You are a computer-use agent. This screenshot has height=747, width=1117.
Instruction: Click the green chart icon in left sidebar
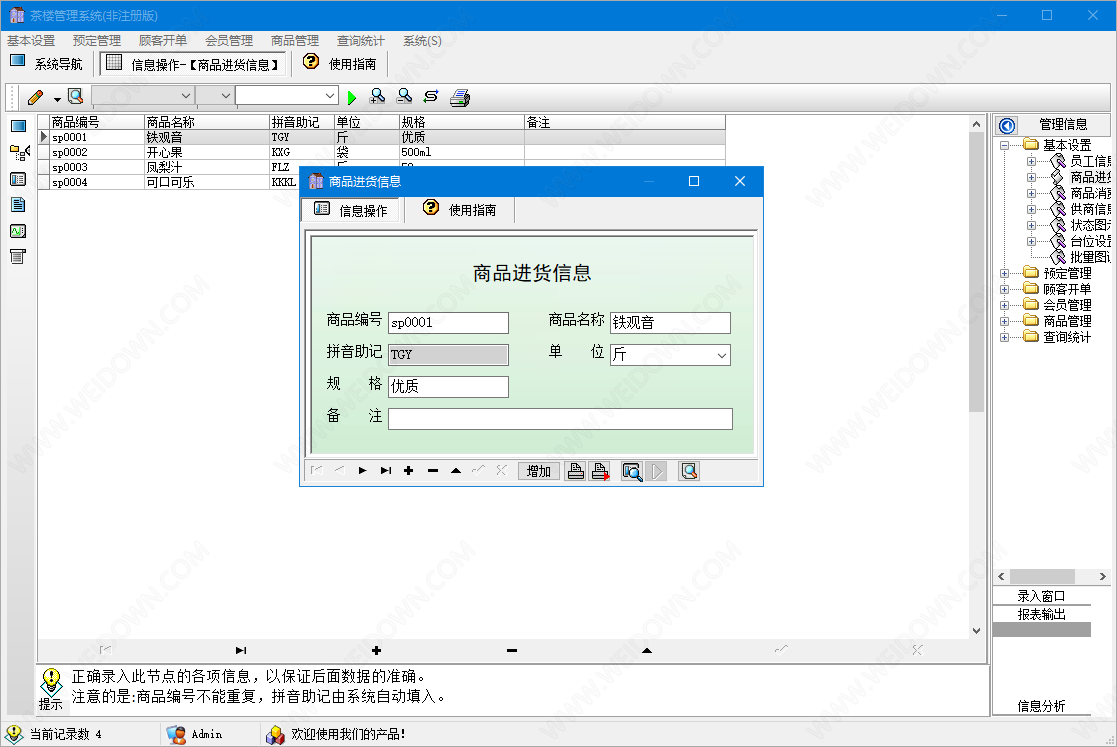[x=19, y=231]
